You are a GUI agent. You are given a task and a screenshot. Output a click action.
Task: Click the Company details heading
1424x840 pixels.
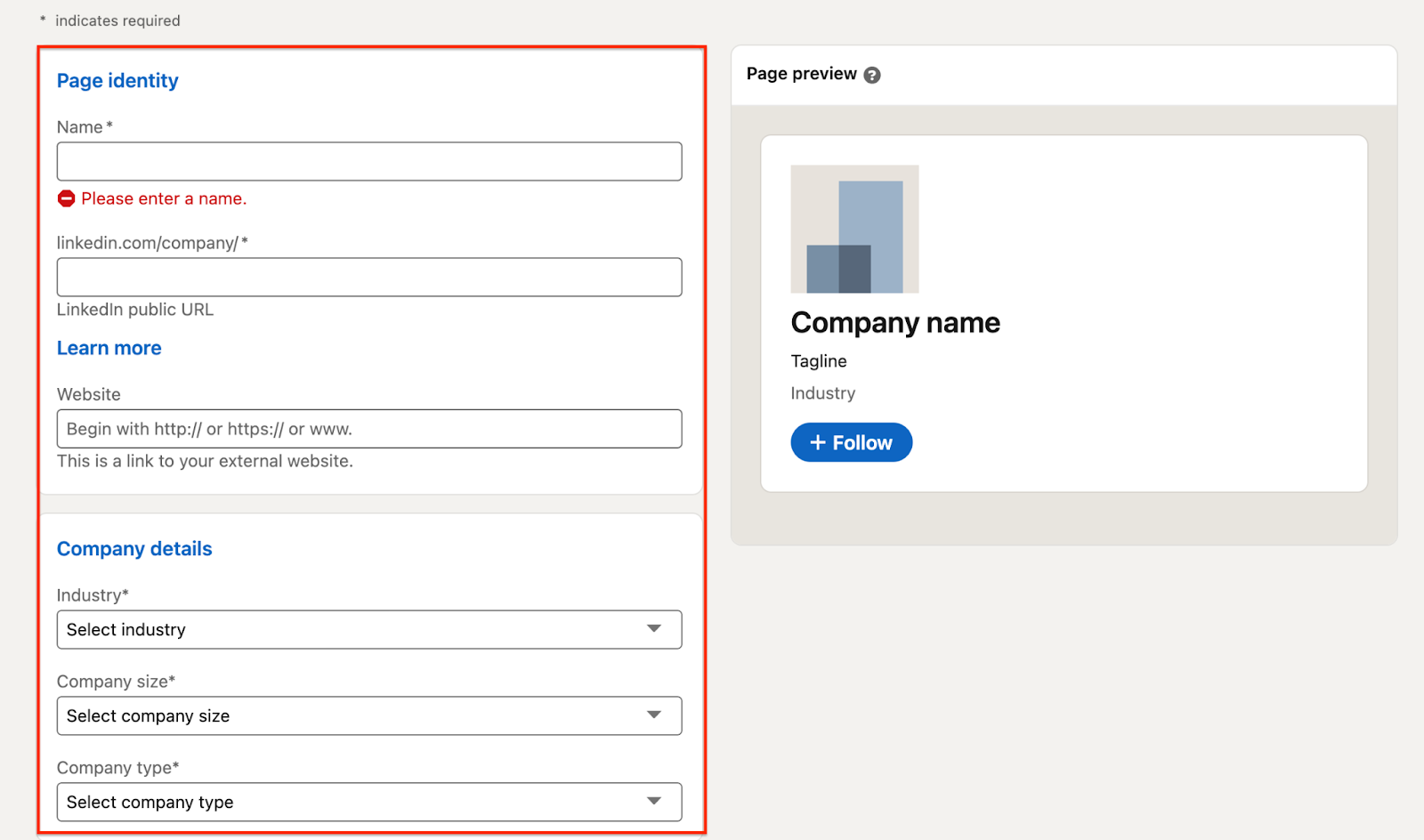[134, 549]
